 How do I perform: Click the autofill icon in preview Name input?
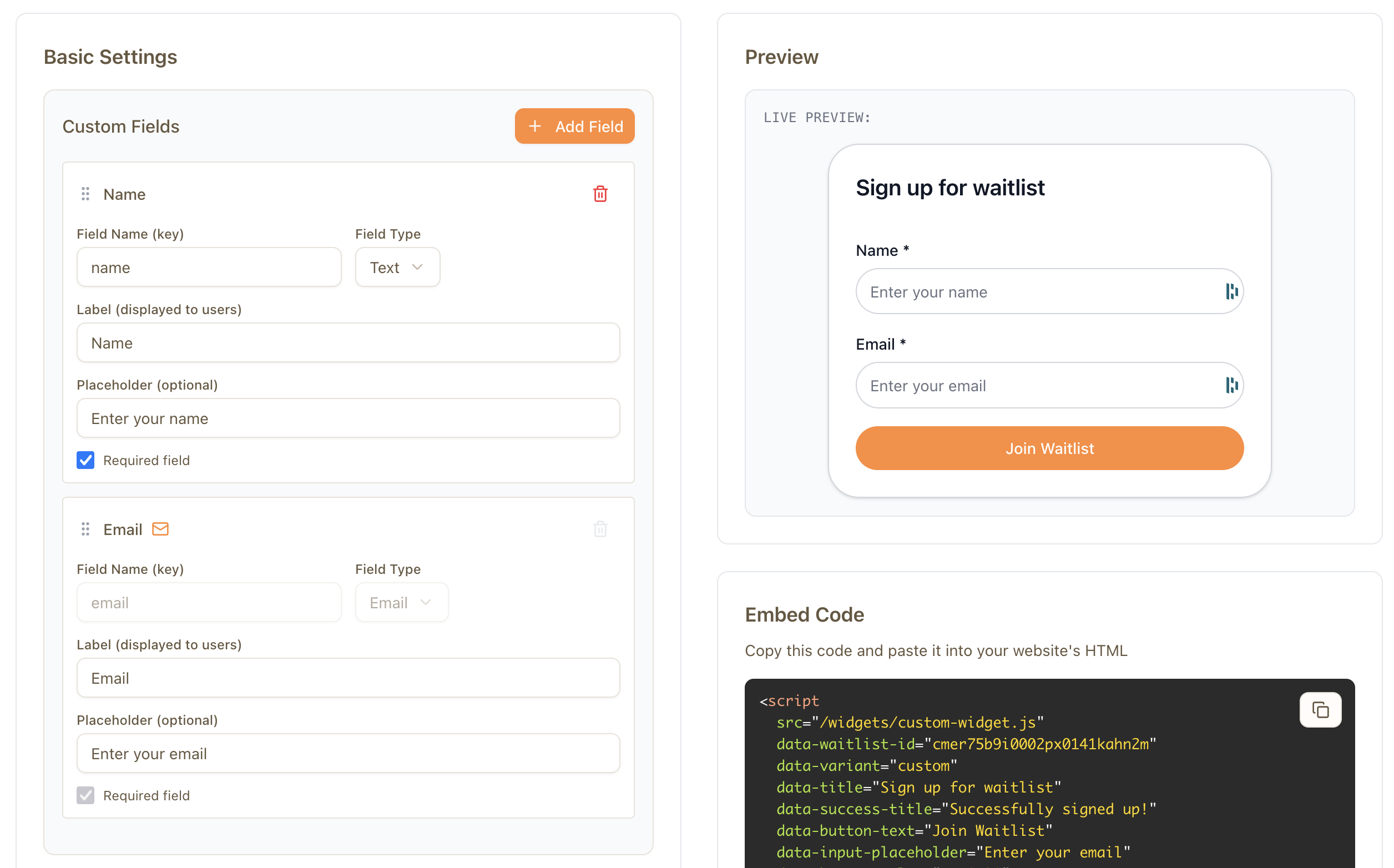[x=1231, y=291]
